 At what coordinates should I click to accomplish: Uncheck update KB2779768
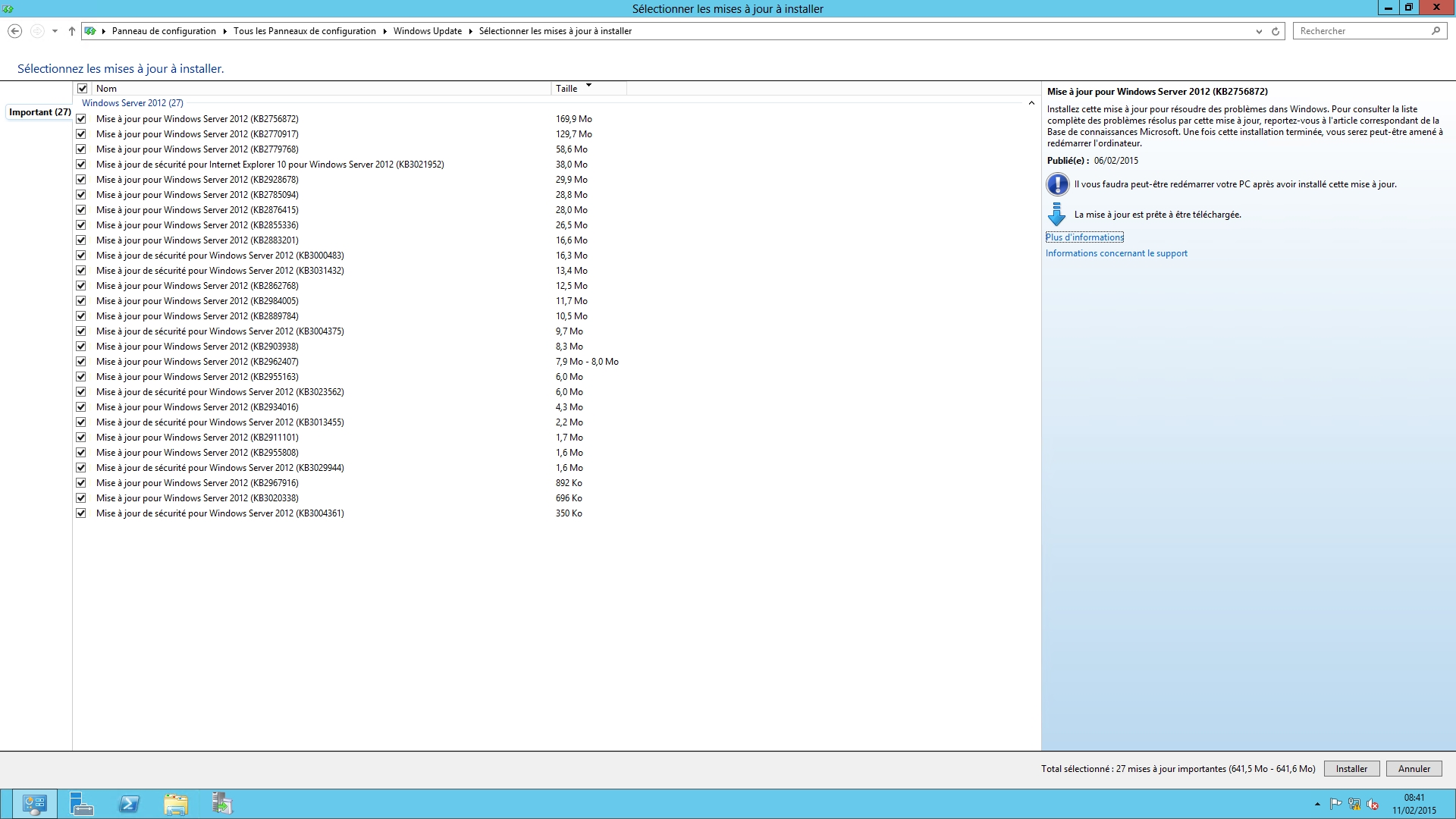click(81, 149)
